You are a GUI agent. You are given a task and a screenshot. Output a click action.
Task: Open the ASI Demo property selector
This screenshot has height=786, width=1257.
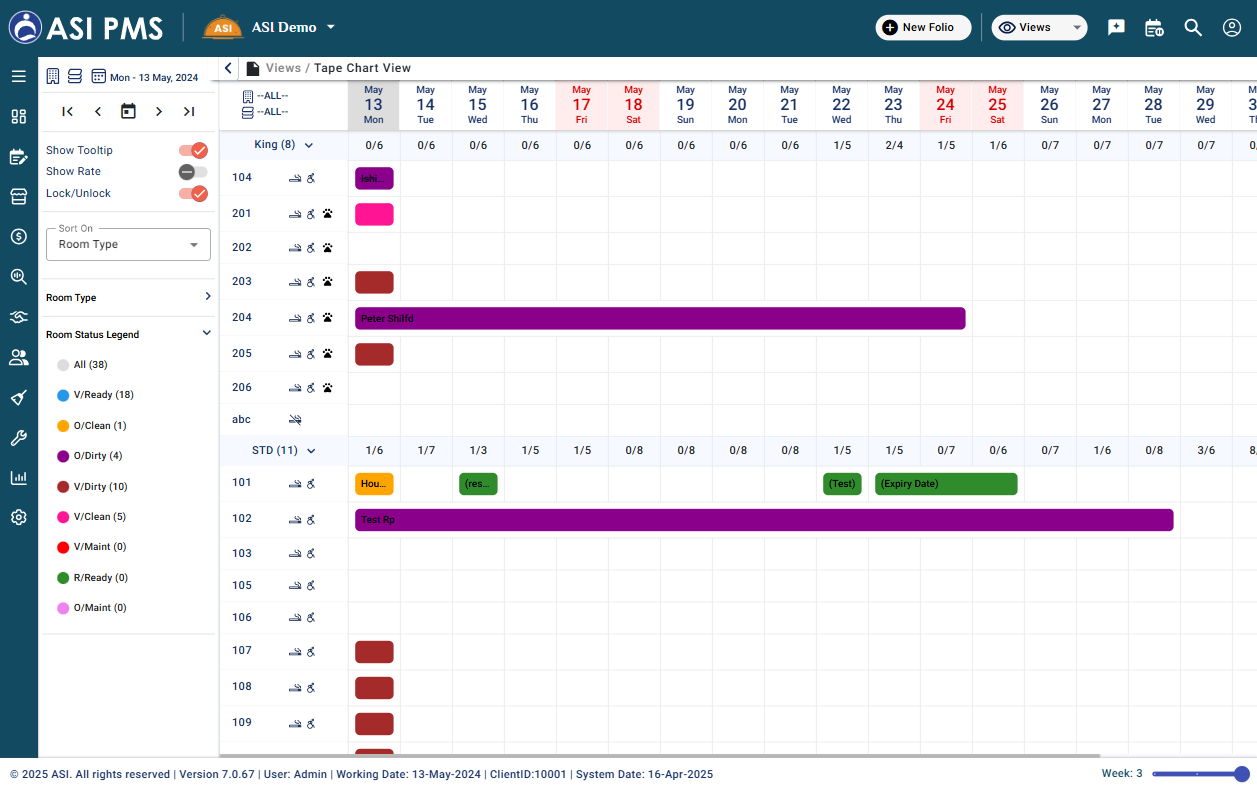click(269, 28)
